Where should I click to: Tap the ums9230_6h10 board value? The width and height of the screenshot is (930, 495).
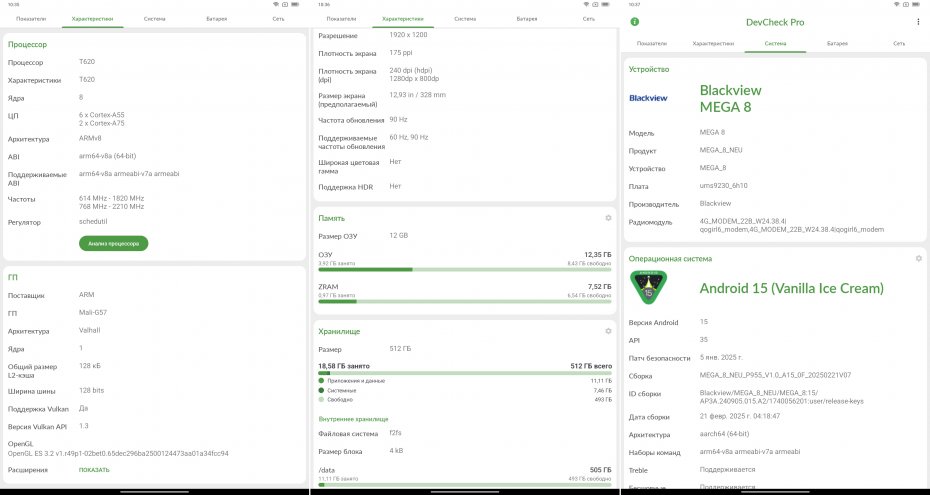click(x=723, y=186)
